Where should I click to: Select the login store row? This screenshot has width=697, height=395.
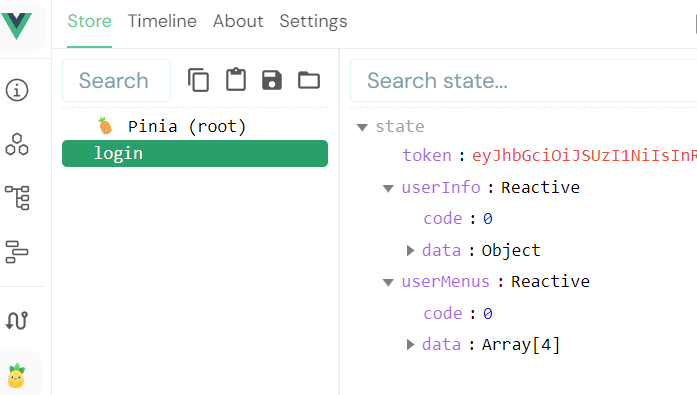click(195, 153)
